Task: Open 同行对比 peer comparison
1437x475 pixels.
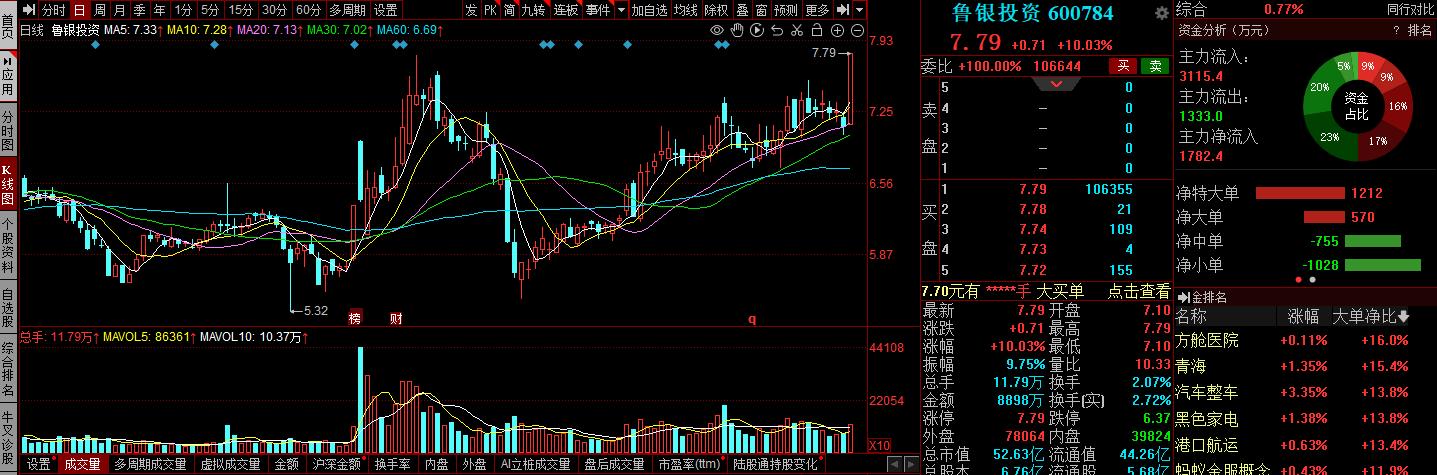Action: [1410, 8]
